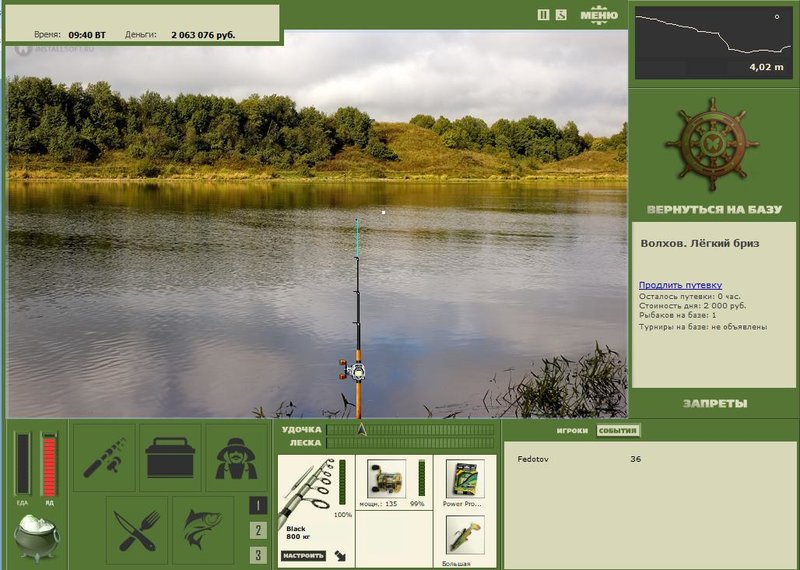Open the fishing rod tackle icon
Screen dimensions: 800x570
(105, 457)
